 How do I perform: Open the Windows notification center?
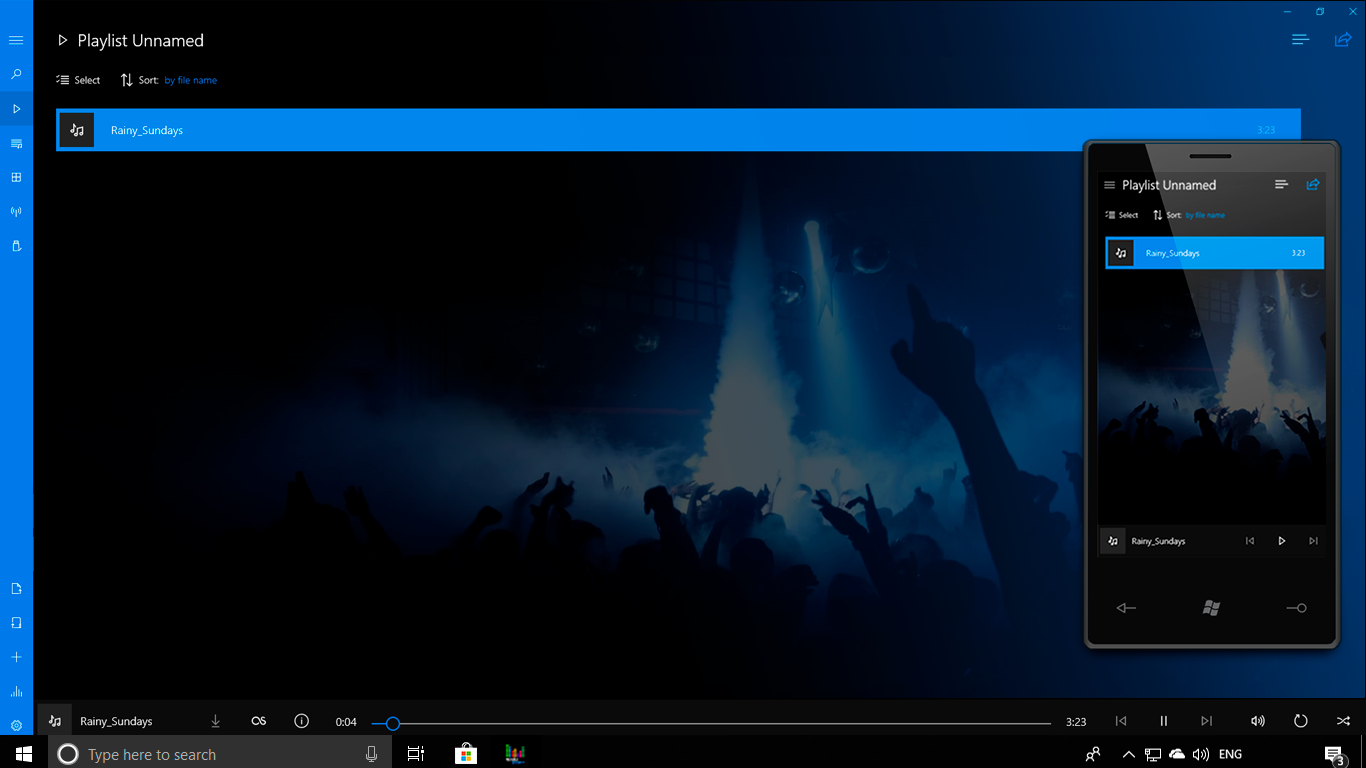click(x=1332, y=754)
